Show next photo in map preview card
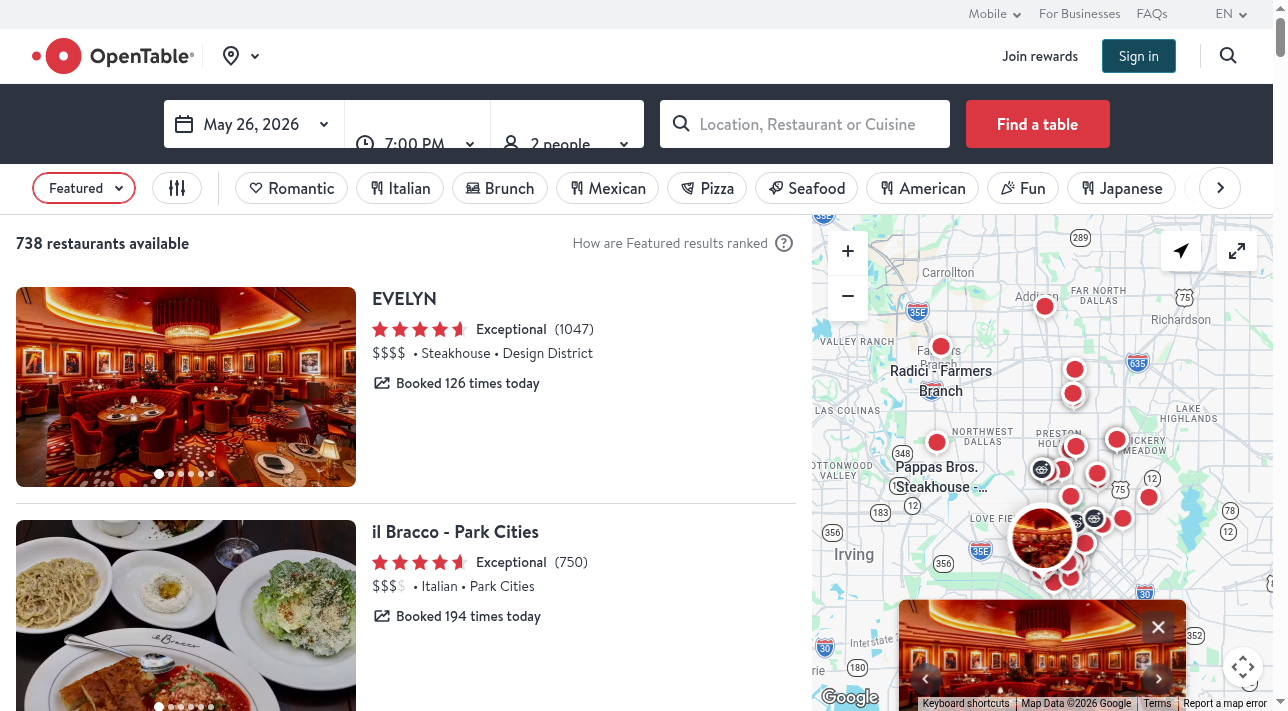Image resolution: width=1288 pixels, height=711 pixels. coord(1158,679)
